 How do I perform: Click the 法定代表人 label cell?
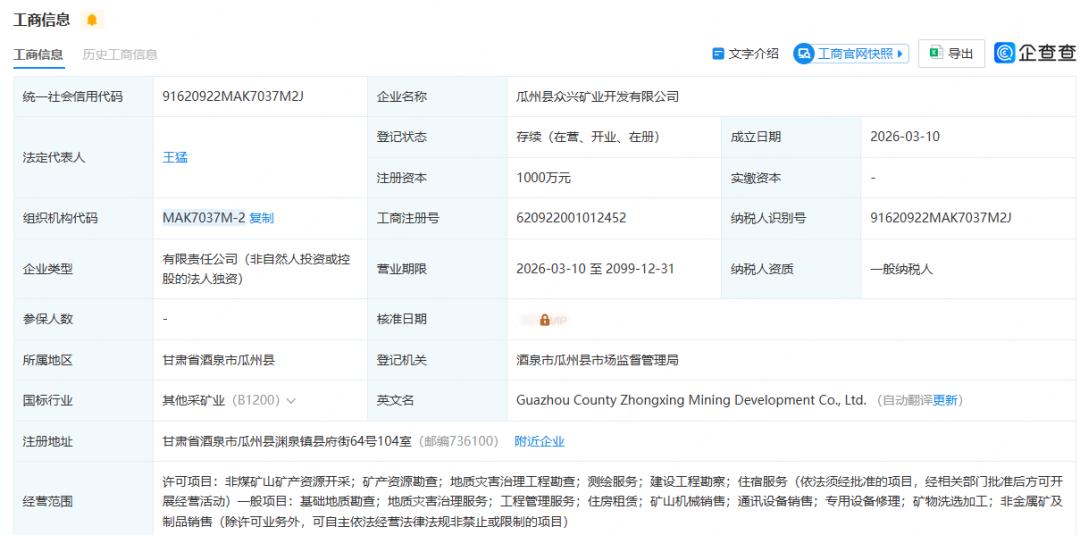click(x=83, y=158)
